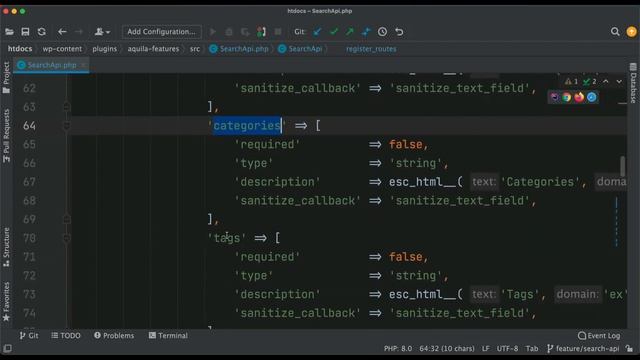640x360 pixels.
Task: Go to previous highlighted error arrow
Action: [606, 82]
